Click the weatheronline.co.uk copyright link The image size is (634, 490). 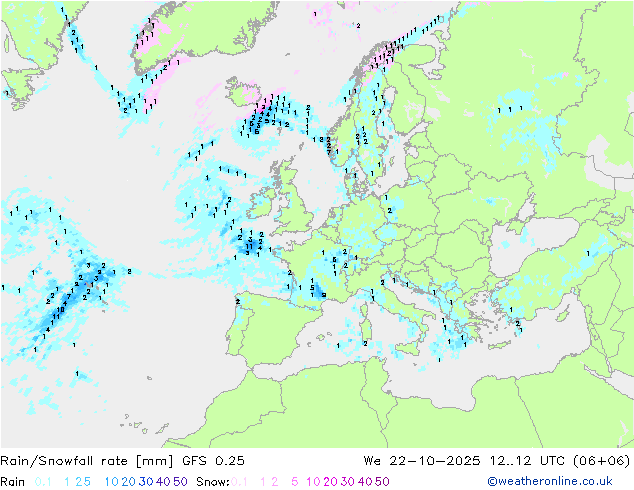point(550,482)
